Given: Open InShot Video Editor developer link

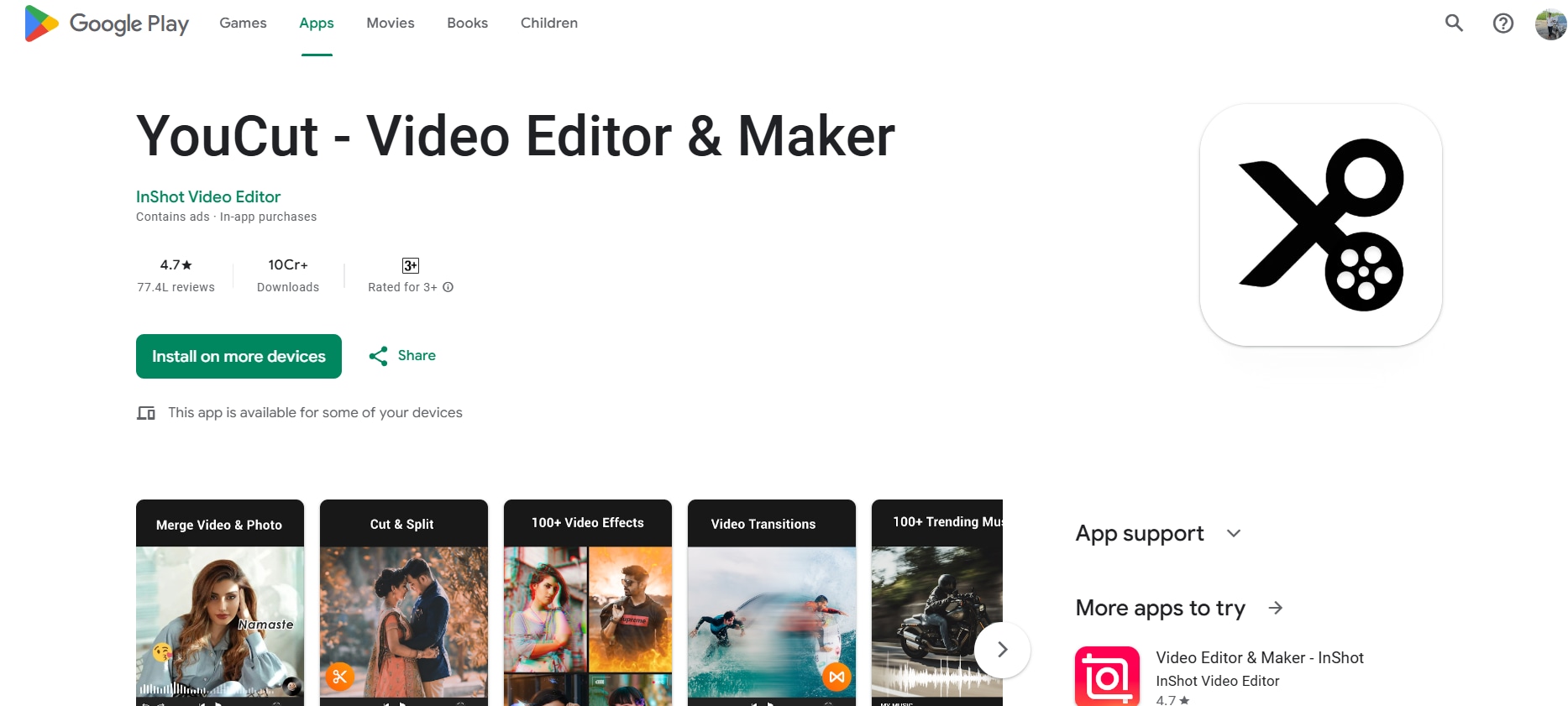Looking at the screenshot, I should click(x=208, y=196).
